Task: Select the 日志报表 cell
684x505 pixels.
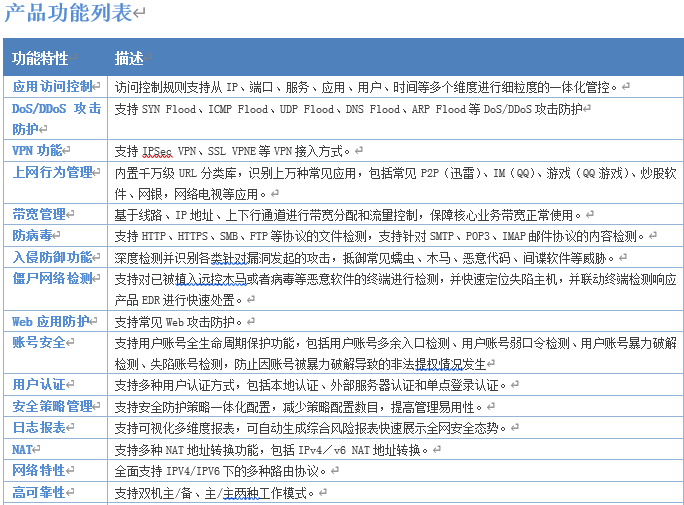Action: point(55,427)
